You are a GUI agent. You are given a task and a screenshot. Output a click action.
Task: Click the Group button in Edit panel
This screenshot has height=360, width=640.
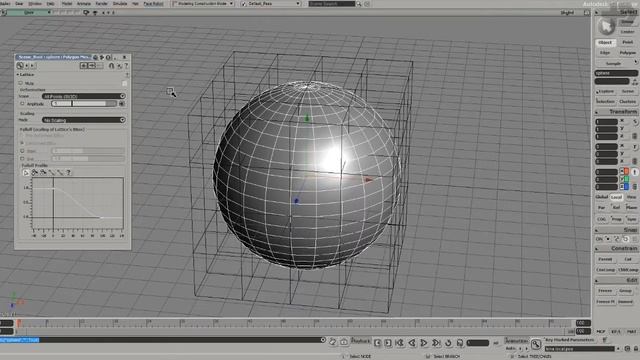[625, 291]
